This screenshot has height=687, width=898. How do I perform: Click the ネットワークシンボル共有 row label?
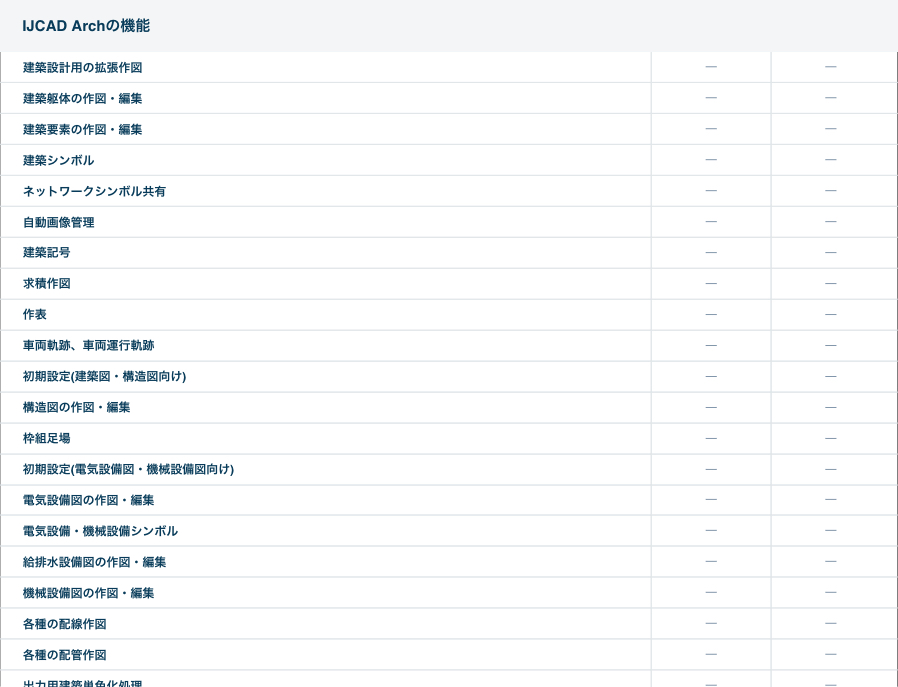(x=94, y=192)
